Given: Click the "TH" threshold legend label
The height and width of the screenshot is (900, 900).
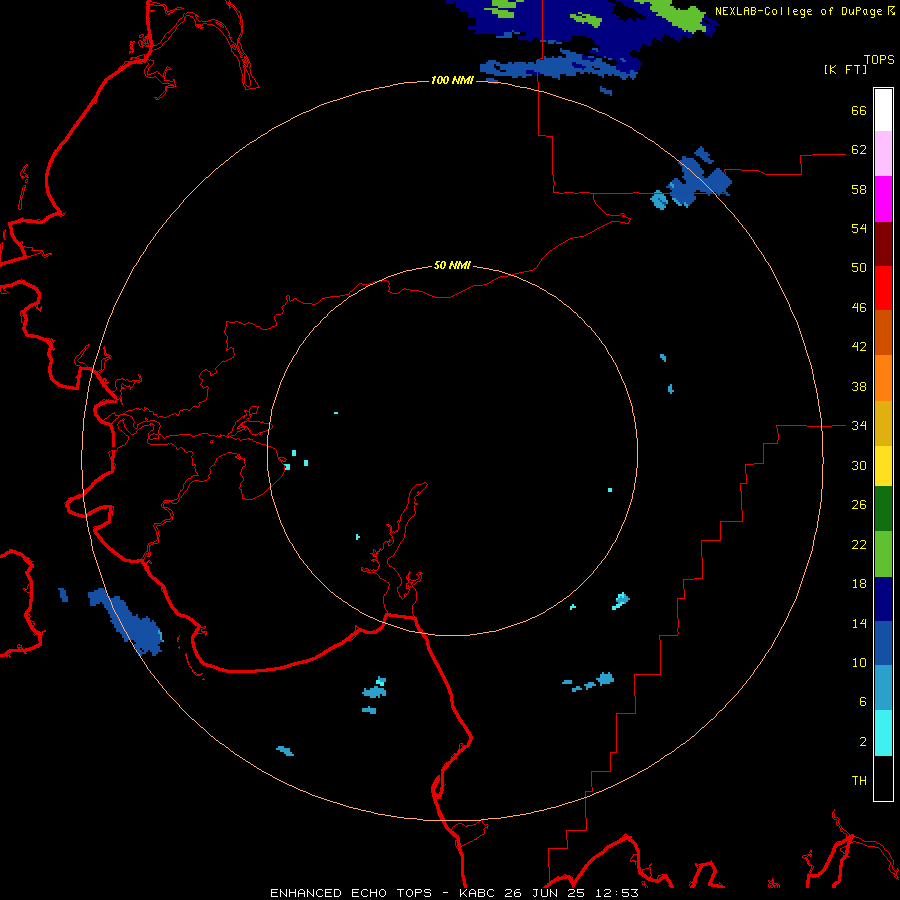Looking at the screenshot, I should pyautogui.click(x=859, y=781).
